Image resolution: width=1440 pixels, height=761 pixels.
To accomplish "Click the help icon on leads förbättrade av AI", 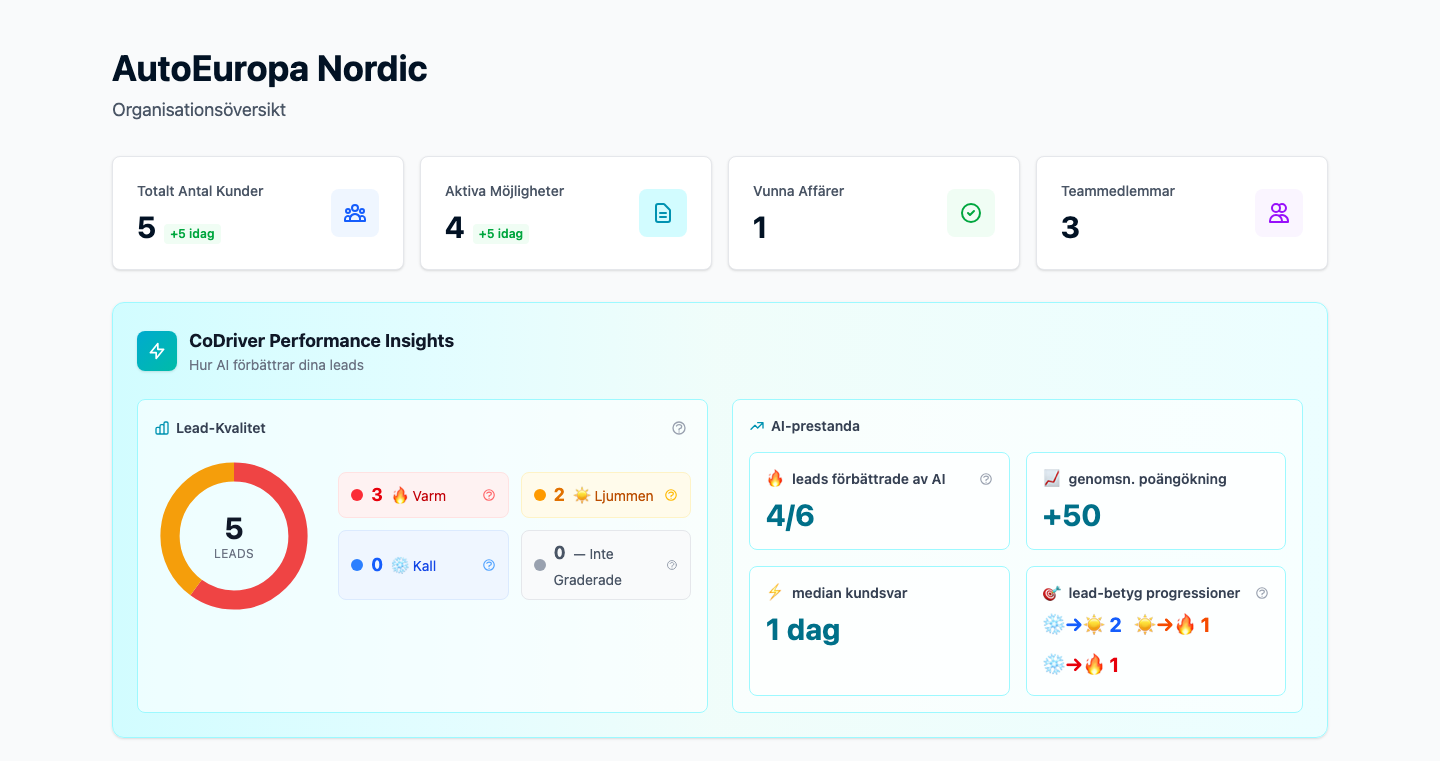I will click(x=985, y=479).
